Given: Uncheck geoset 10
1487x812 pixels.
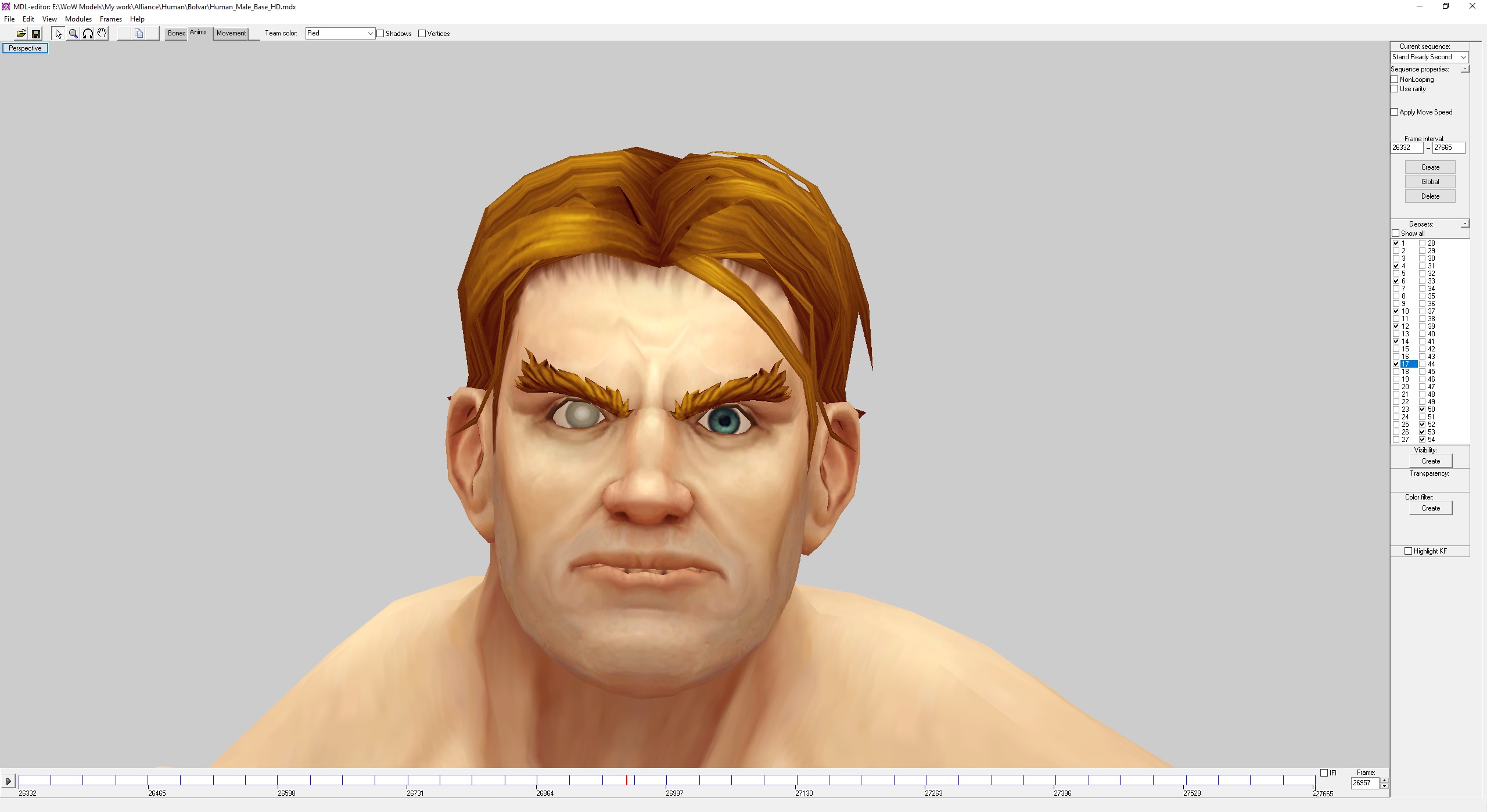Looking at the screenshot, I should tap(1396, 311).
